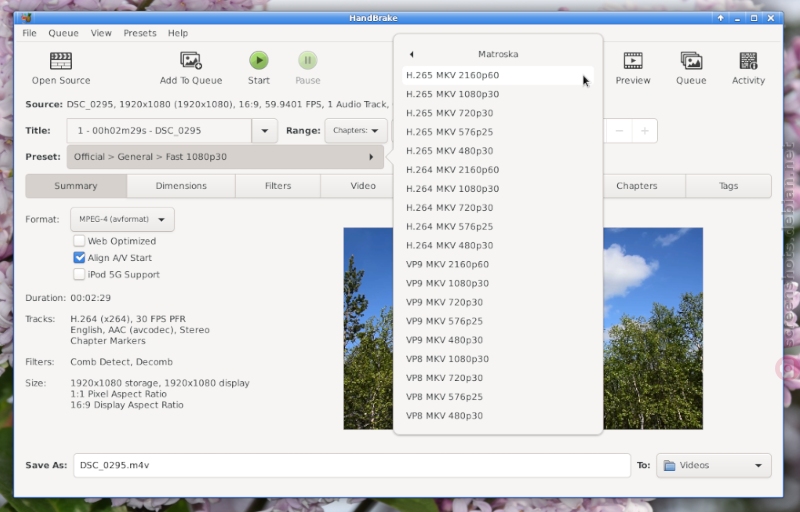Select preset VP9 MKV 1080p30
The height and width of the screenshot is (512, 800).
tap(497, 283)
